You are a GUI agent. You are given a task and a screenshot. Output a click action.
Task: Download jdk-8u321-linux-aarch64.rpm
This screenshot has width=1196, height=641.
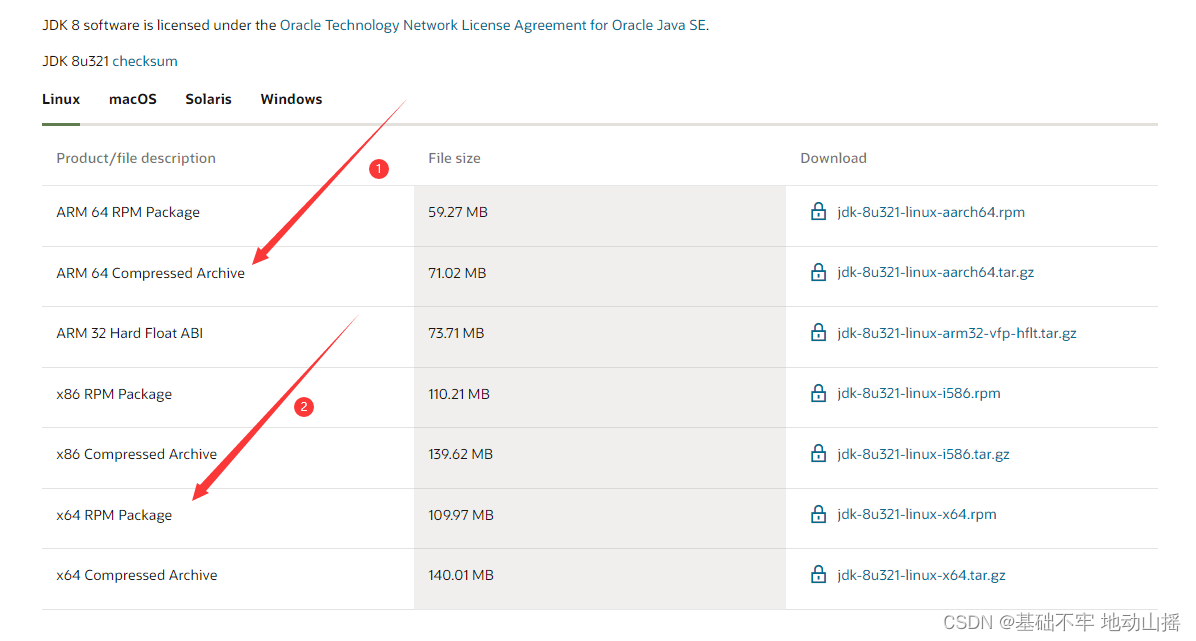pyautogui.click(x=931, y=212)
